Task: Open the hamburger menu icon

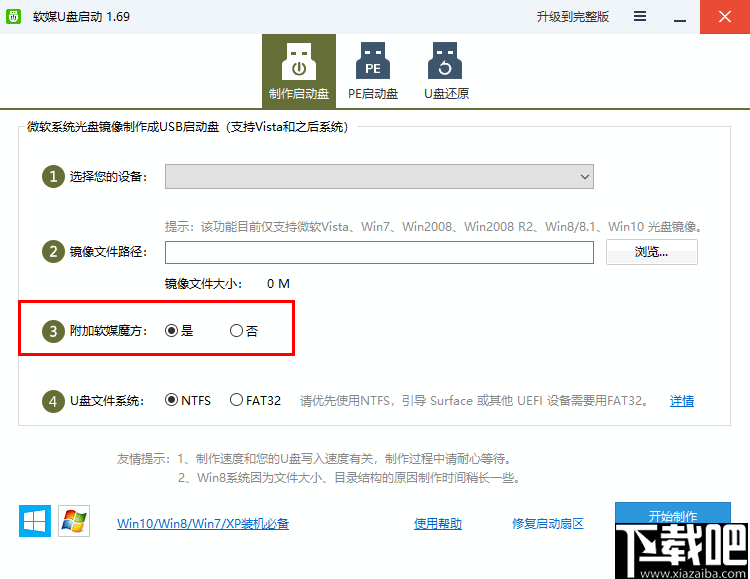Action: pyautogui.click(x=640, y=17)
